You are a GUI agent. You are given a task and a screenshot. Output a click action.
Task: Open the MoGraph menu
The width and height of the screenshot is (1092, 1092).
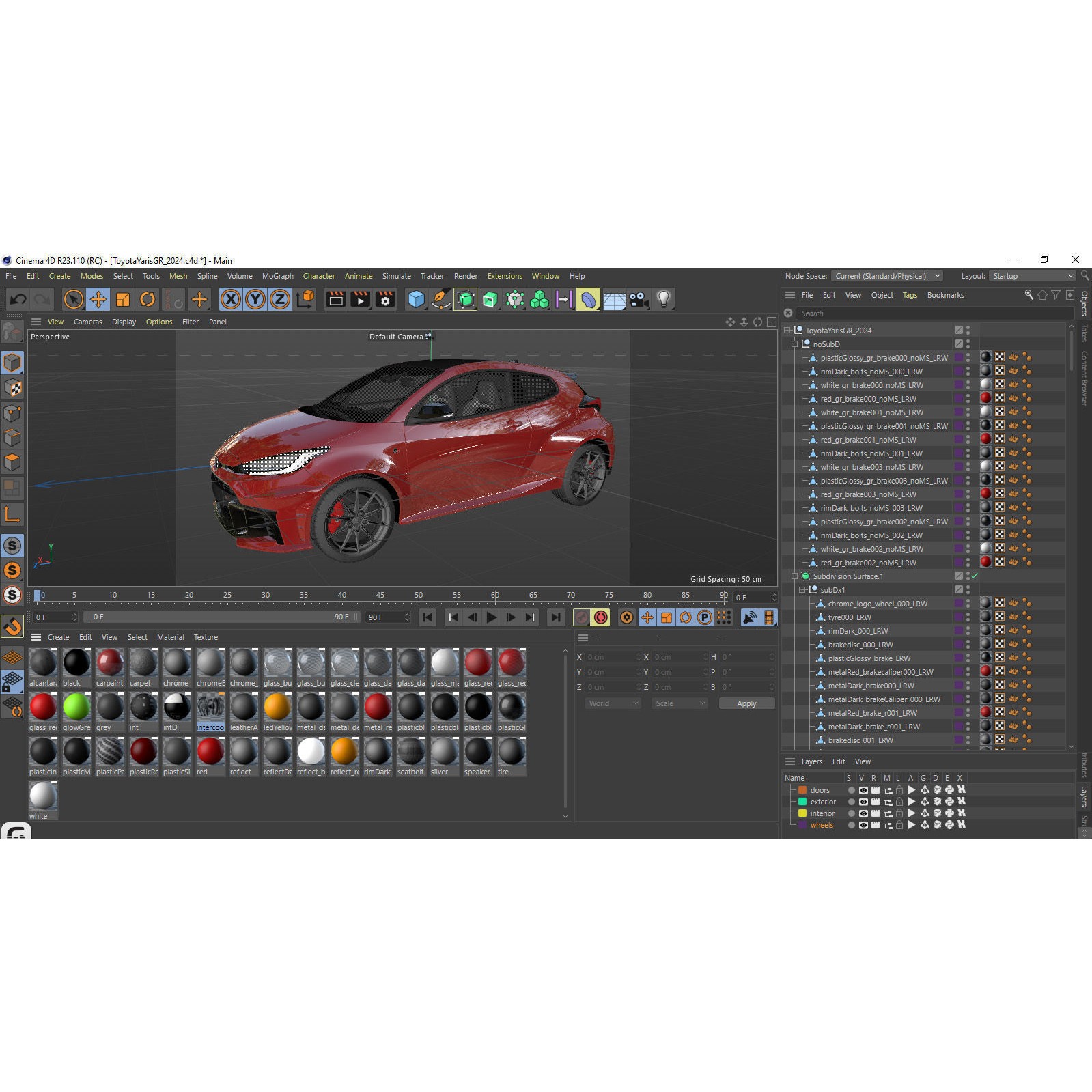pyautogui.click(x=277, y=276)
